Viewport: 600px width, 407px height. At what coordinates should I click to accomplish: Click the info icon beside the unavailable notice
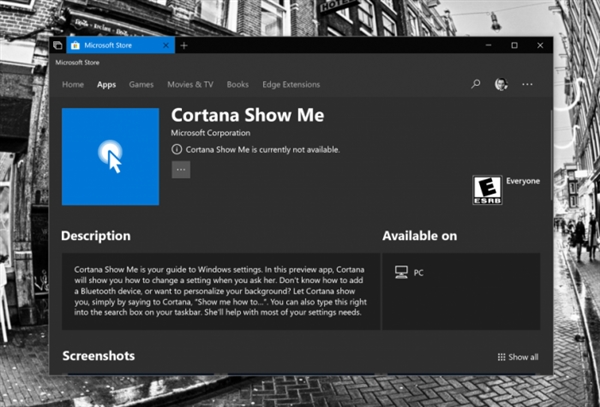coord(177,149)
